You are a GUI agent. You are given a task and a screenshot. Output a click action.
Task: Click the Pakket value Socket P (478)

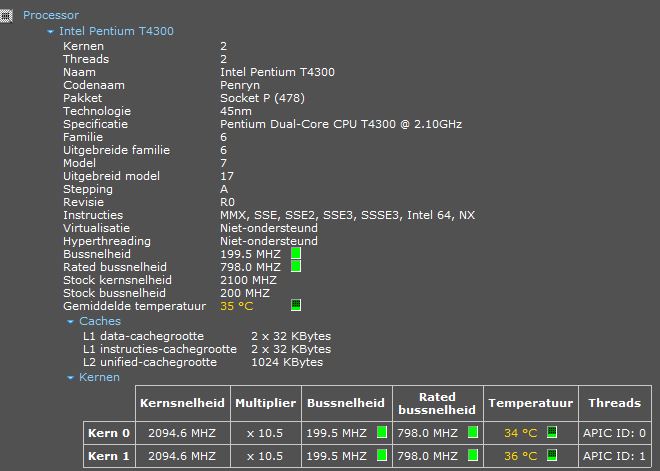coord(262,98)
